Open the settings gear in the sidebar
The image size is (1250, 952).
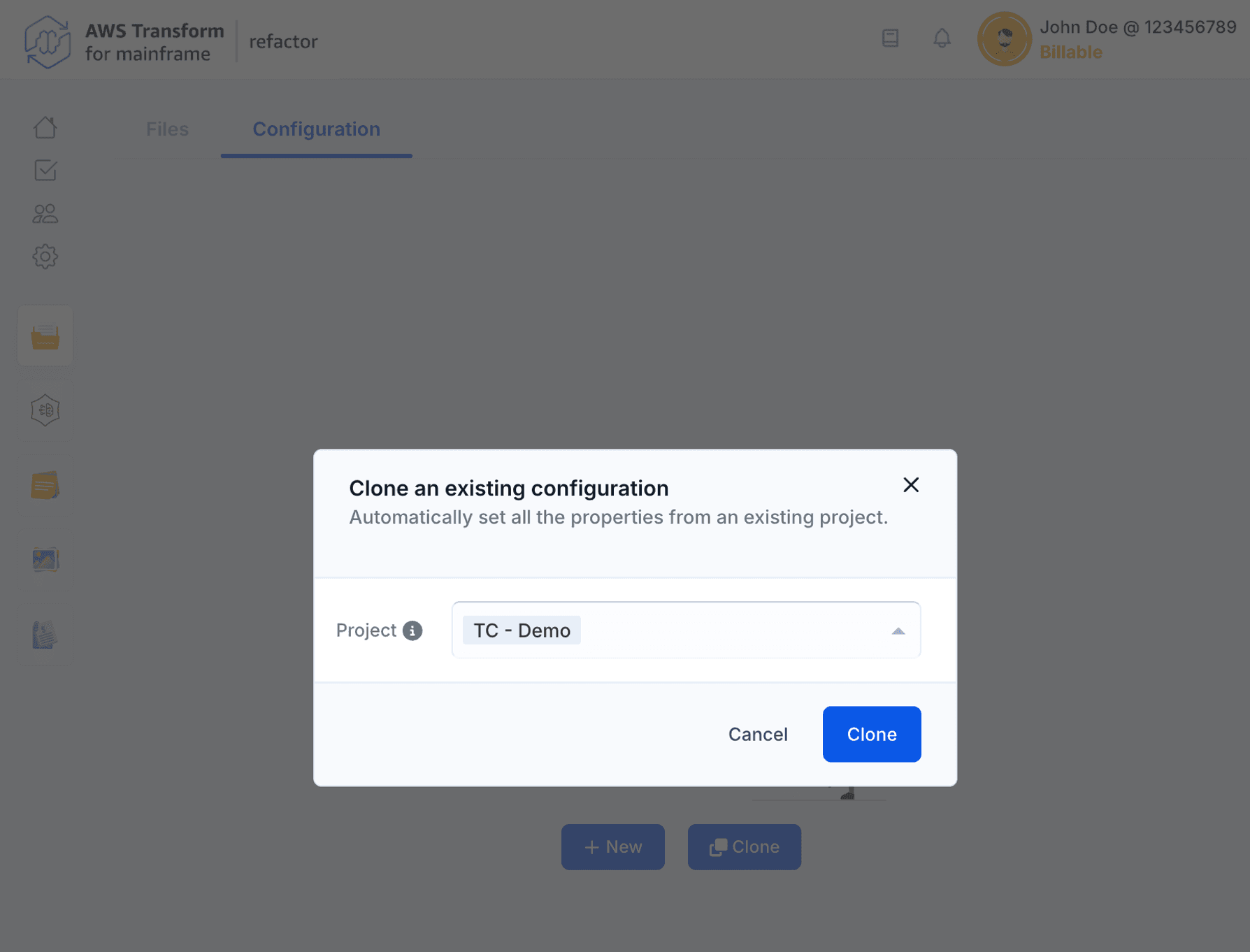pyautogui.click(x=45, y=256)
